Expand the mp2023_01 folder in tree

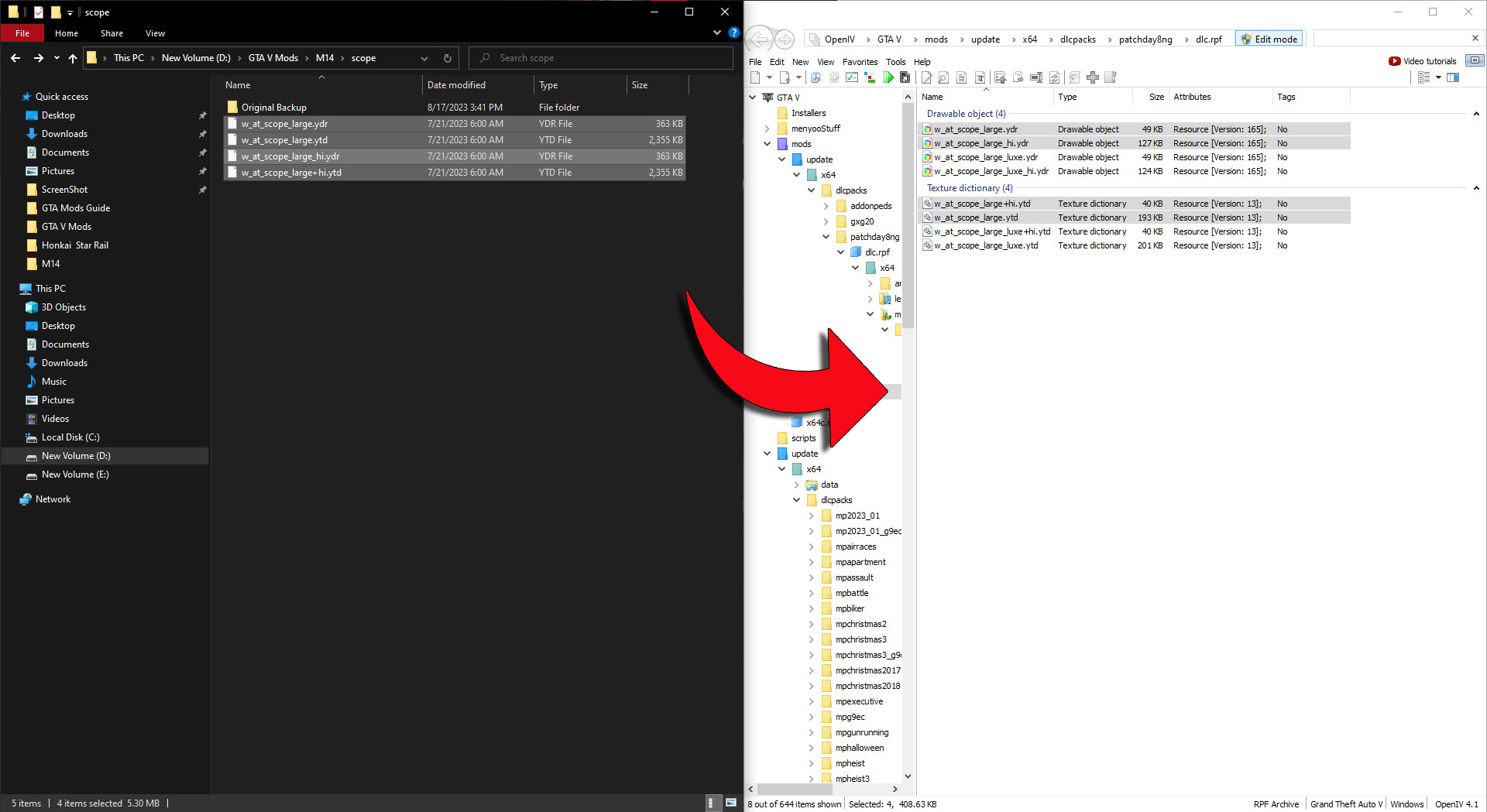click(811, 516)
